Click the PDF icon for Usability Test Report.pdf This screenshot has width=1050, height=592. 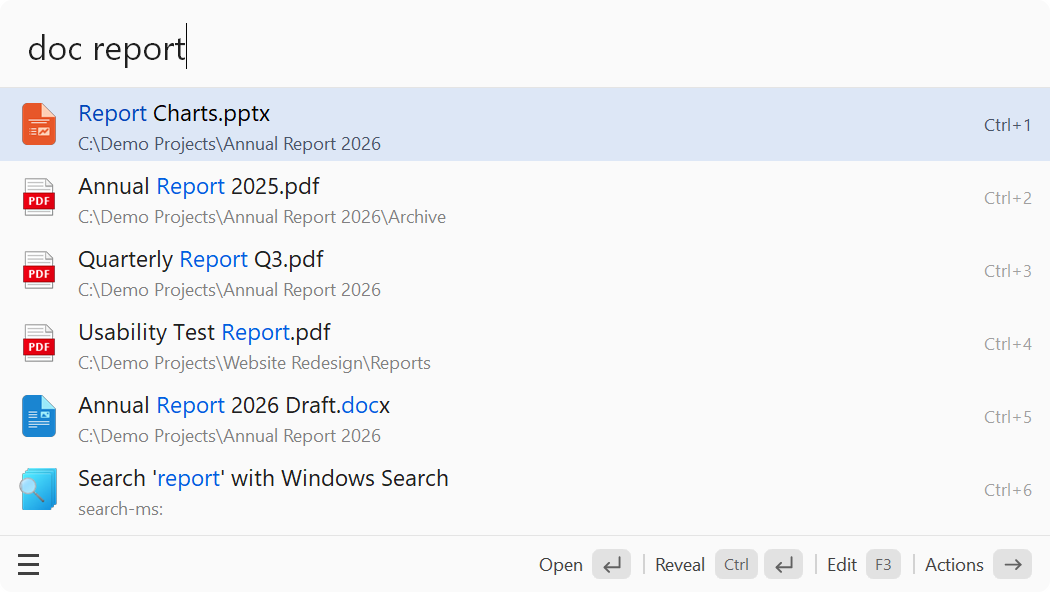coord(39,343)
